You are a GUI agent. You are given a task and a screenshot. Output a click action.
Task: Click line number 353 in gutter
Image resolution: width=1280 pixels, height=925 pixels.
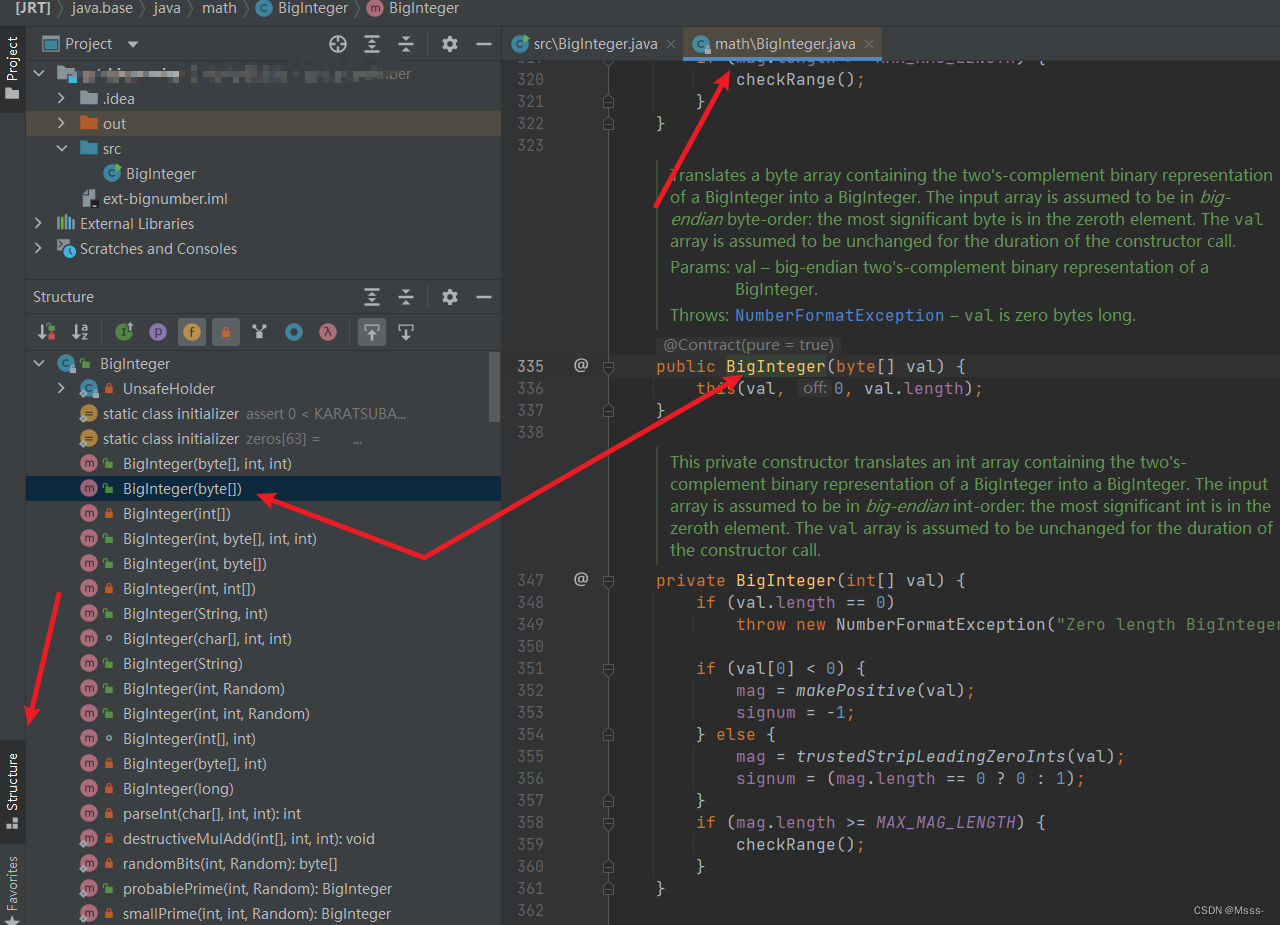(x=531, y=712)
